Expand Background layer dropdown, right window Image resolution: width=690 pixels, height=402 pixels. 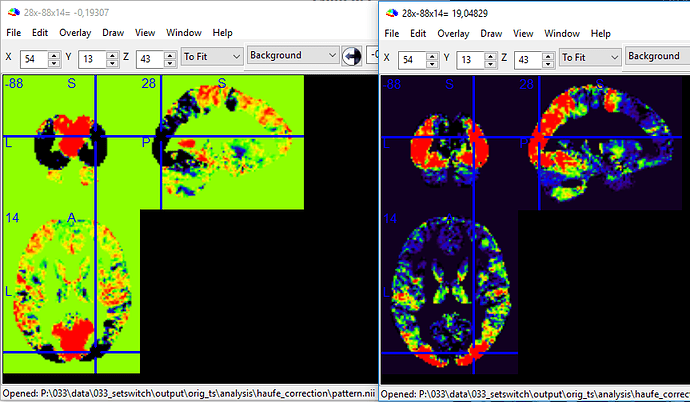coord(657,56)
